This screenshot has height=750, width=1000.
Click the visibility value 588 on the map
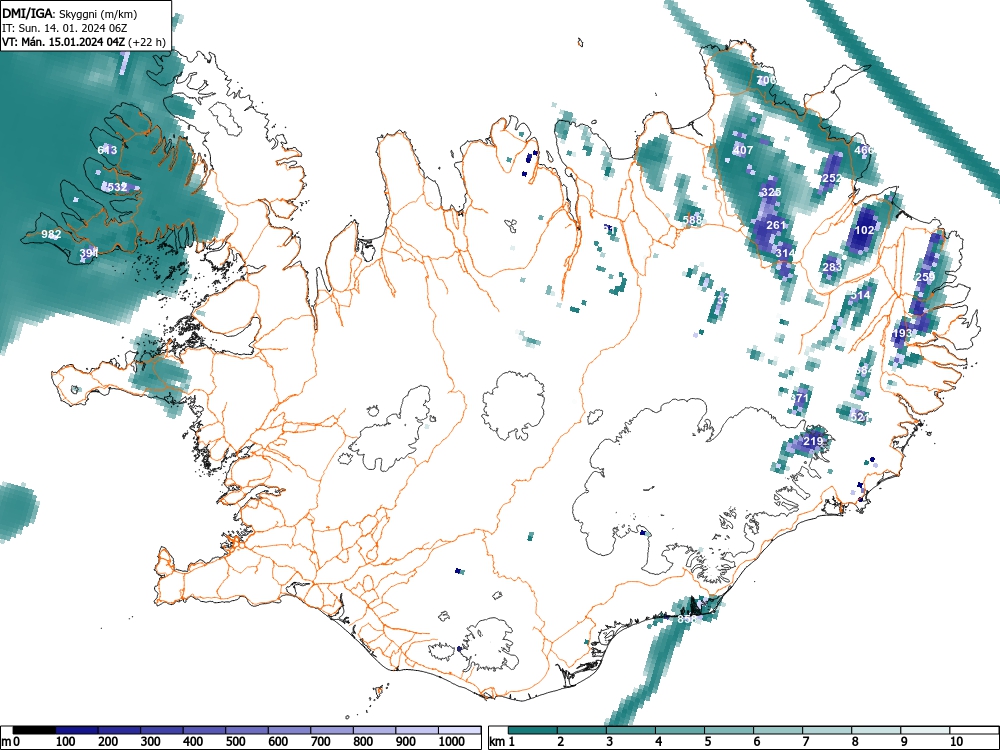pyautogui.click(x=692, y=220)
